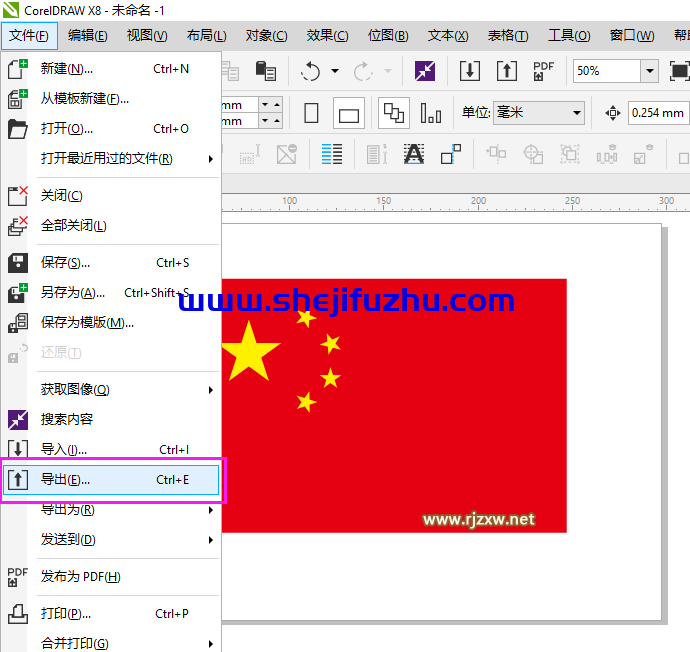Click the 0.254 mm nudge input field
The height and width of the screenshot is (652, 690).
pyautogui.click(x=658, y=113)
